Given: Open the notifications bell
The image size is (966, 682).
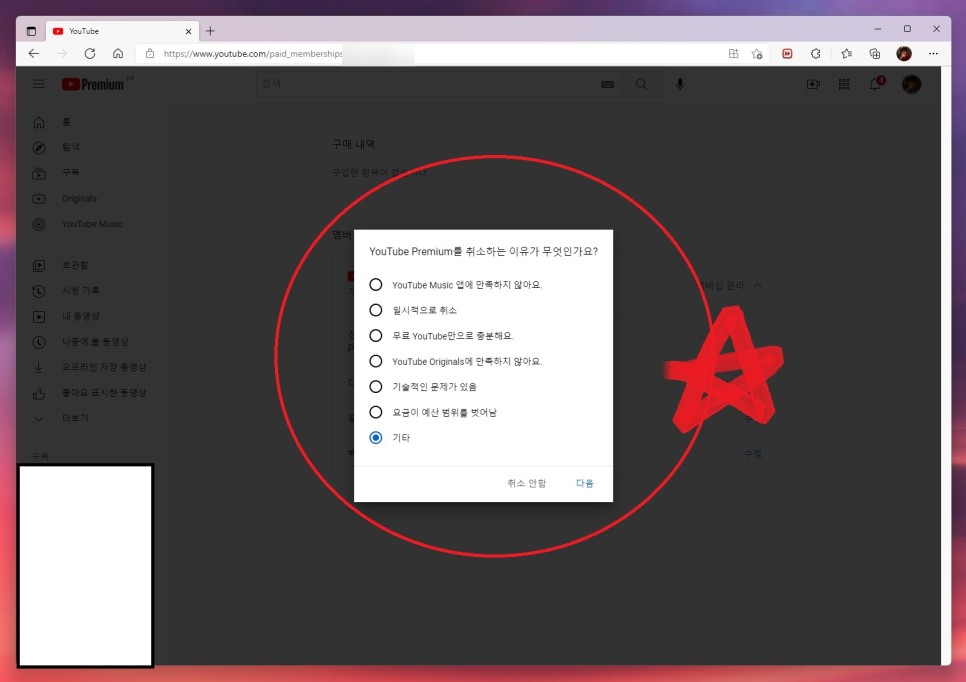Looking at the screenshot, I should 875,84.
